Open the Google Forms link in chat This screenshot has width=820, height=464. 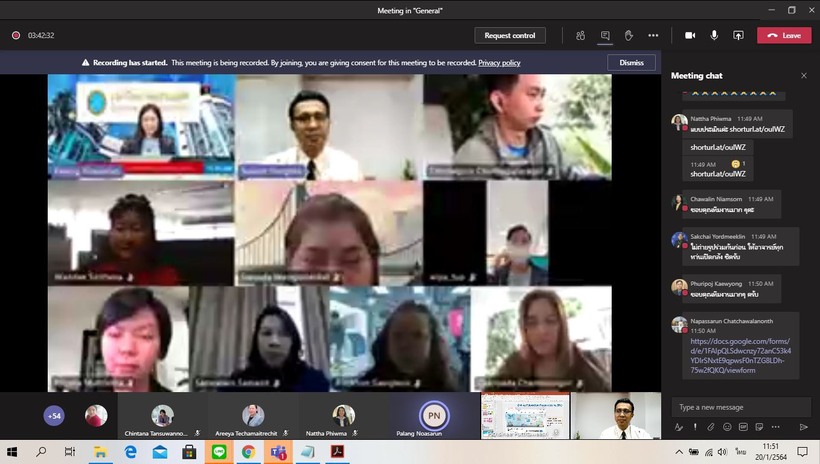click(740, 356)
